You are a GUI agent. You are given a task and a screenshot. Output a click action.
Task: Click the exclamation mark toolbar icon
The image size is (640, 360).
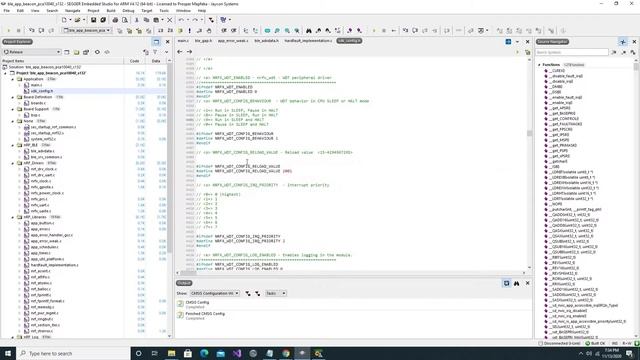point(189,31)
